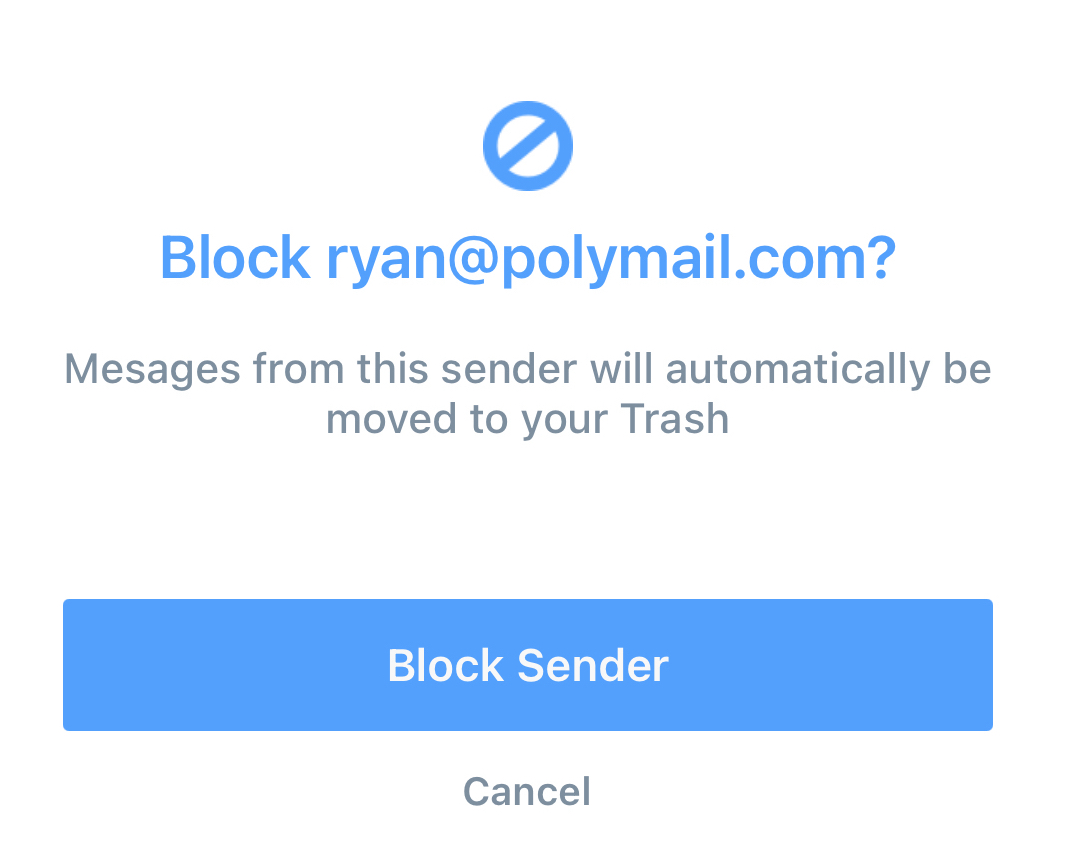The width and height of the screenshot is (1069, 857).
Task: Confirm blocking ryan@polymail.com
Action: click(527, 665)
